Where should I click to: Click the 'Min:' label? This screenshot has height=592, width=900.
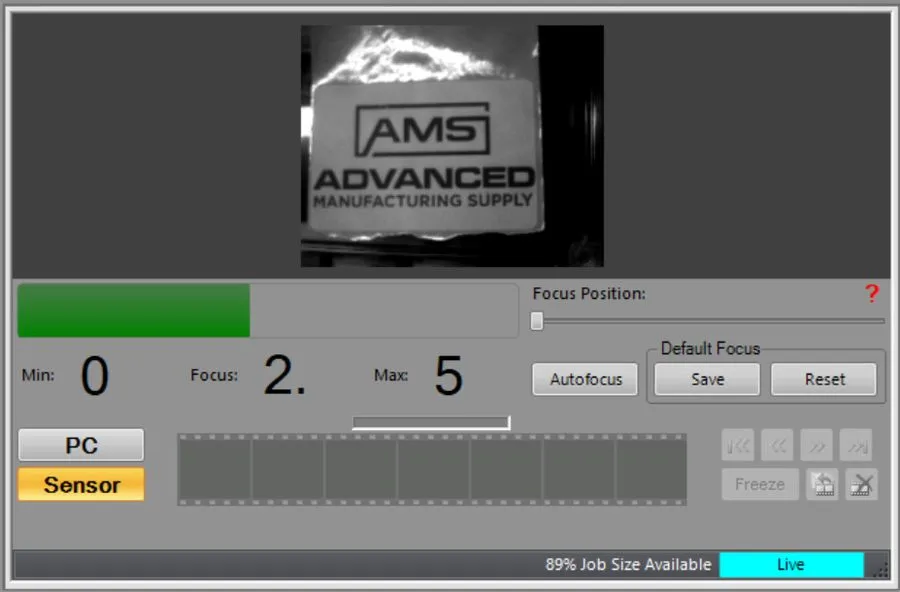click(x=38, y=375)
